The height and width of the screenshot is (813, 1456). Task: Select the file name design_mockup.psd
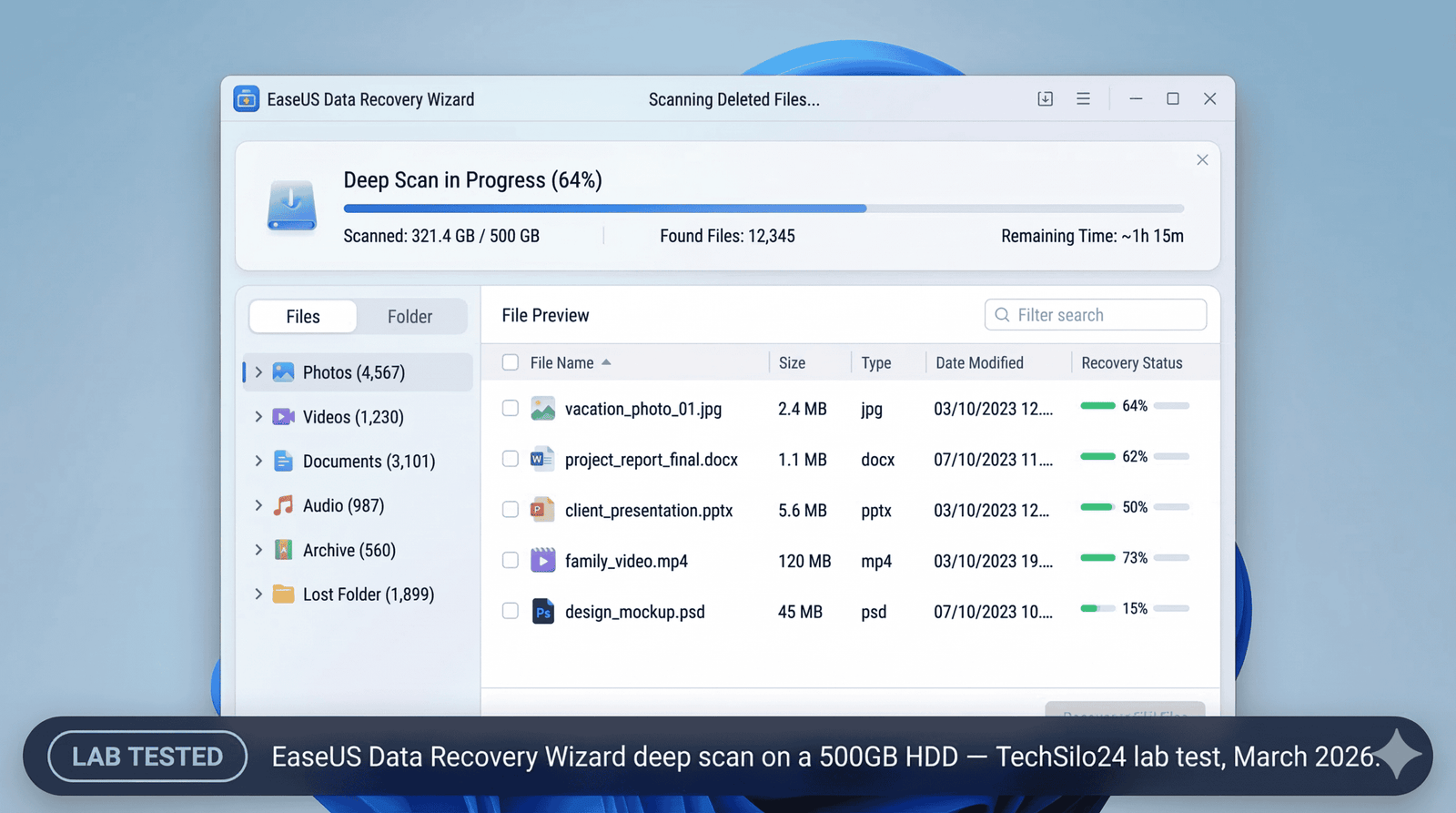(x=635, y=612)
